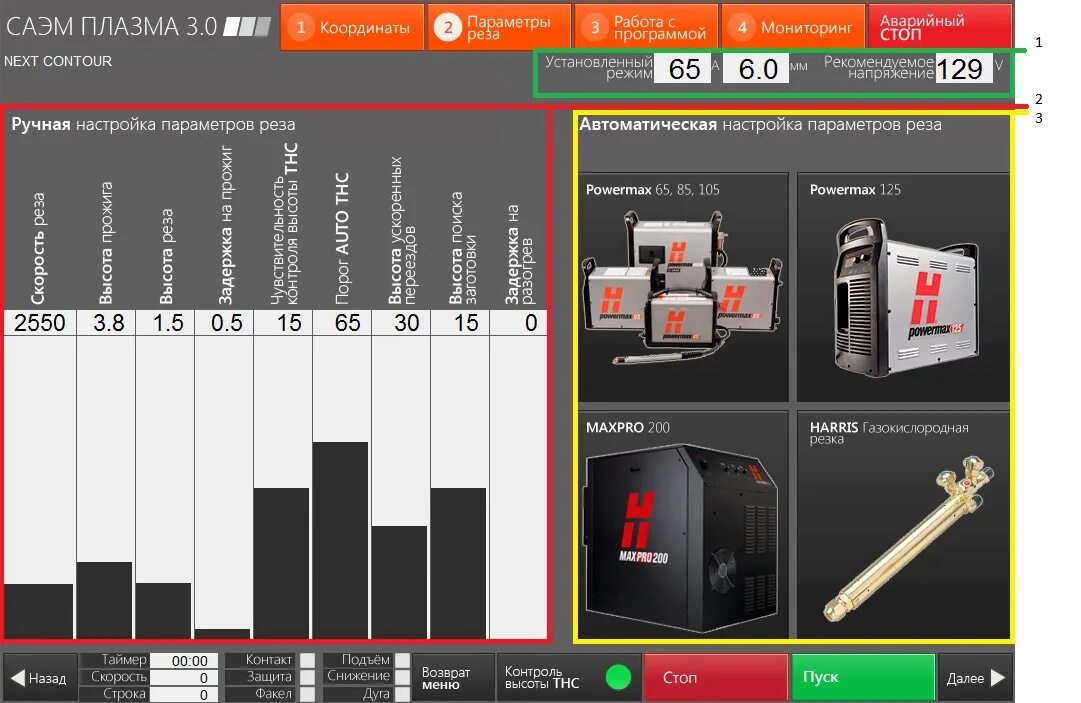Viewport: 1081px width, 703px height.
Task: Click the NEXT CONTOUR status text
Action: [x=58, y=61]
